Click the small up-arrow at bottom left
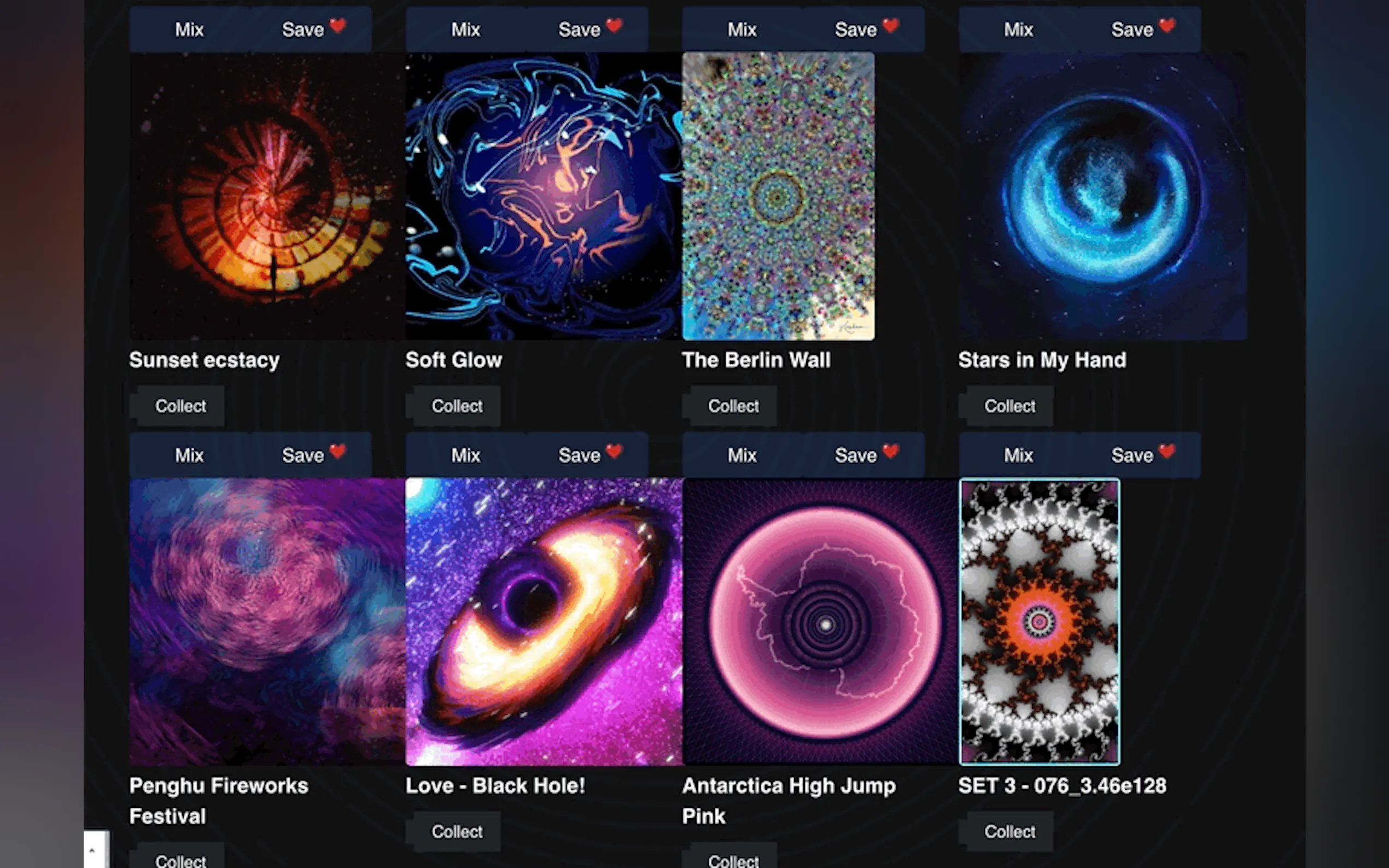 [x=92, y=850]
